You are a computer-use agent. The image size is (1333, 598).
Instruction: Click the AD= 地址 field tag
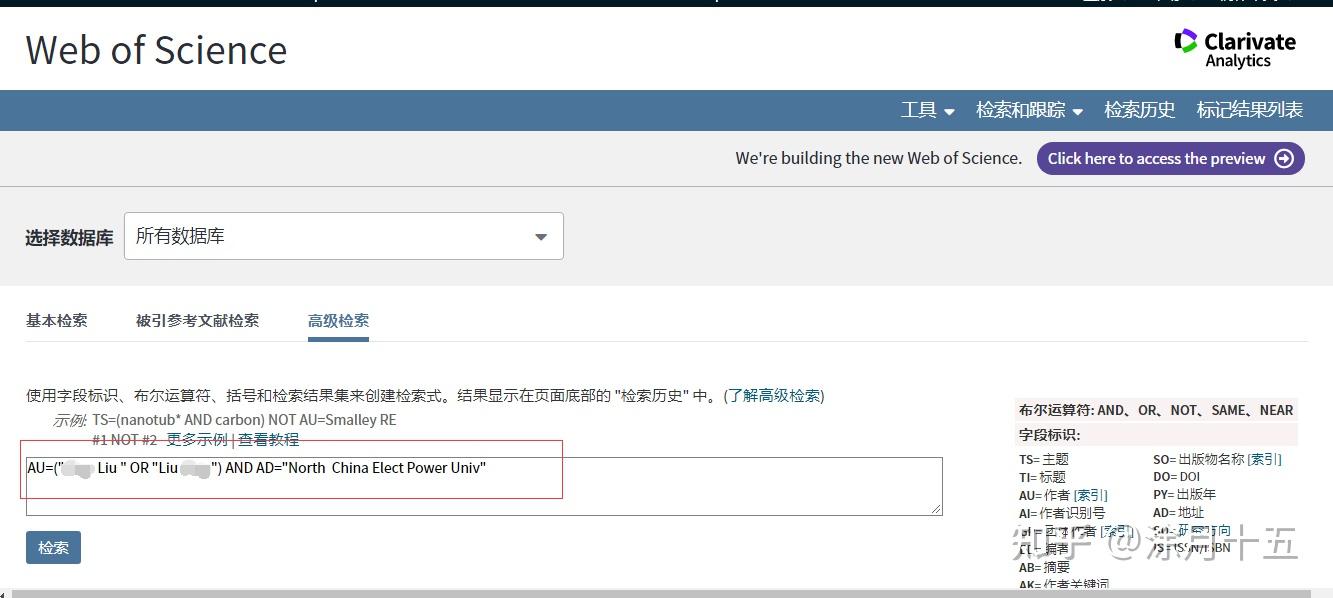click(1179, 513)
